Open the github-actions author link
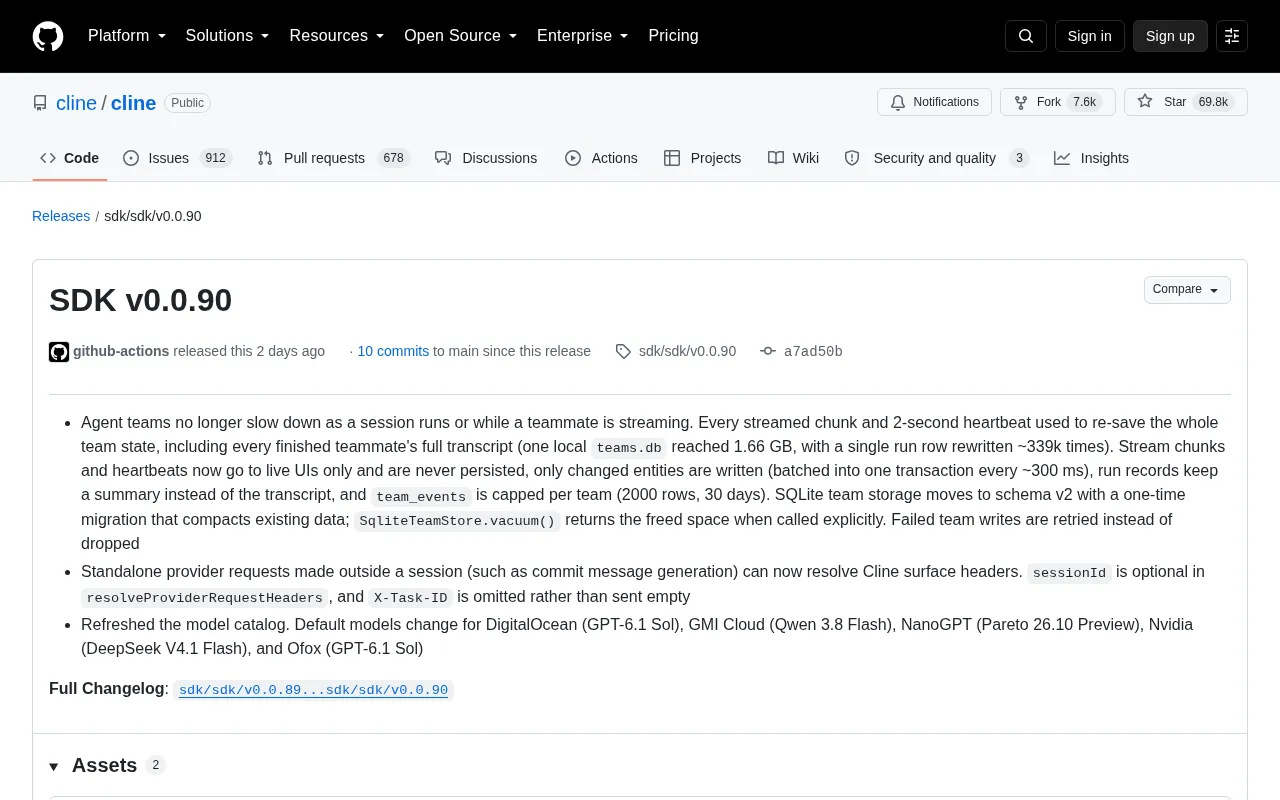The width and height of the screenshot is (1280, 800). coord(121,351)
